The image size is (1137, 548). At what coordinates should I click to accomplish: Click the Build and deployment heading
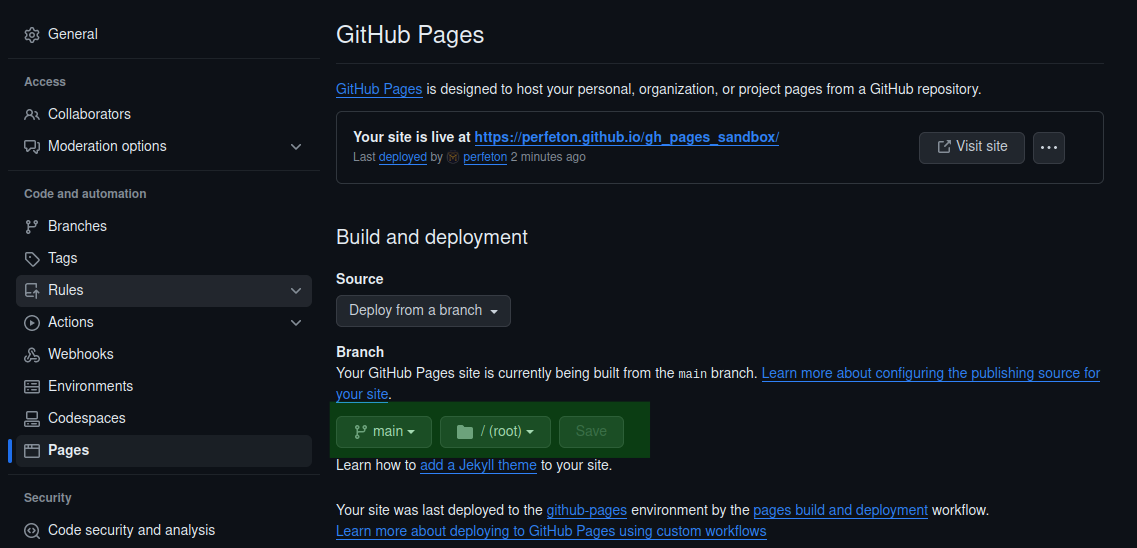pos(432,238)
